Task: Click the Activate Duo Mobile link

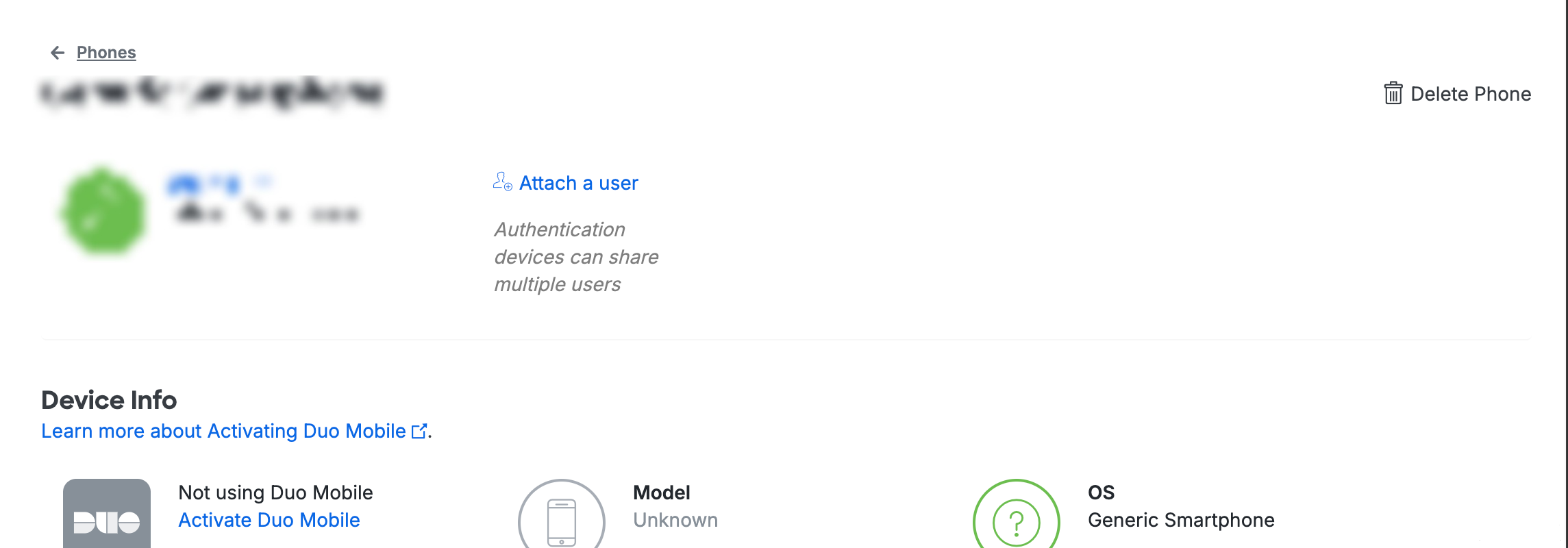Action: coord(269,520)
